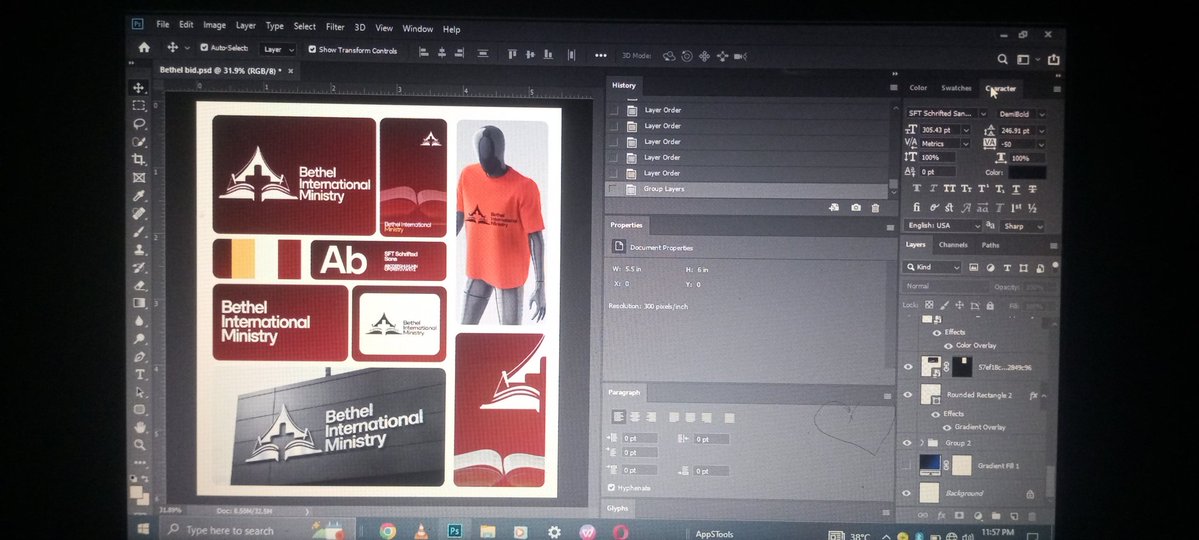This screenshot has width=1199, height=540.
Task: Apply Underline style in Character panel
Action: coord(1015,190)
